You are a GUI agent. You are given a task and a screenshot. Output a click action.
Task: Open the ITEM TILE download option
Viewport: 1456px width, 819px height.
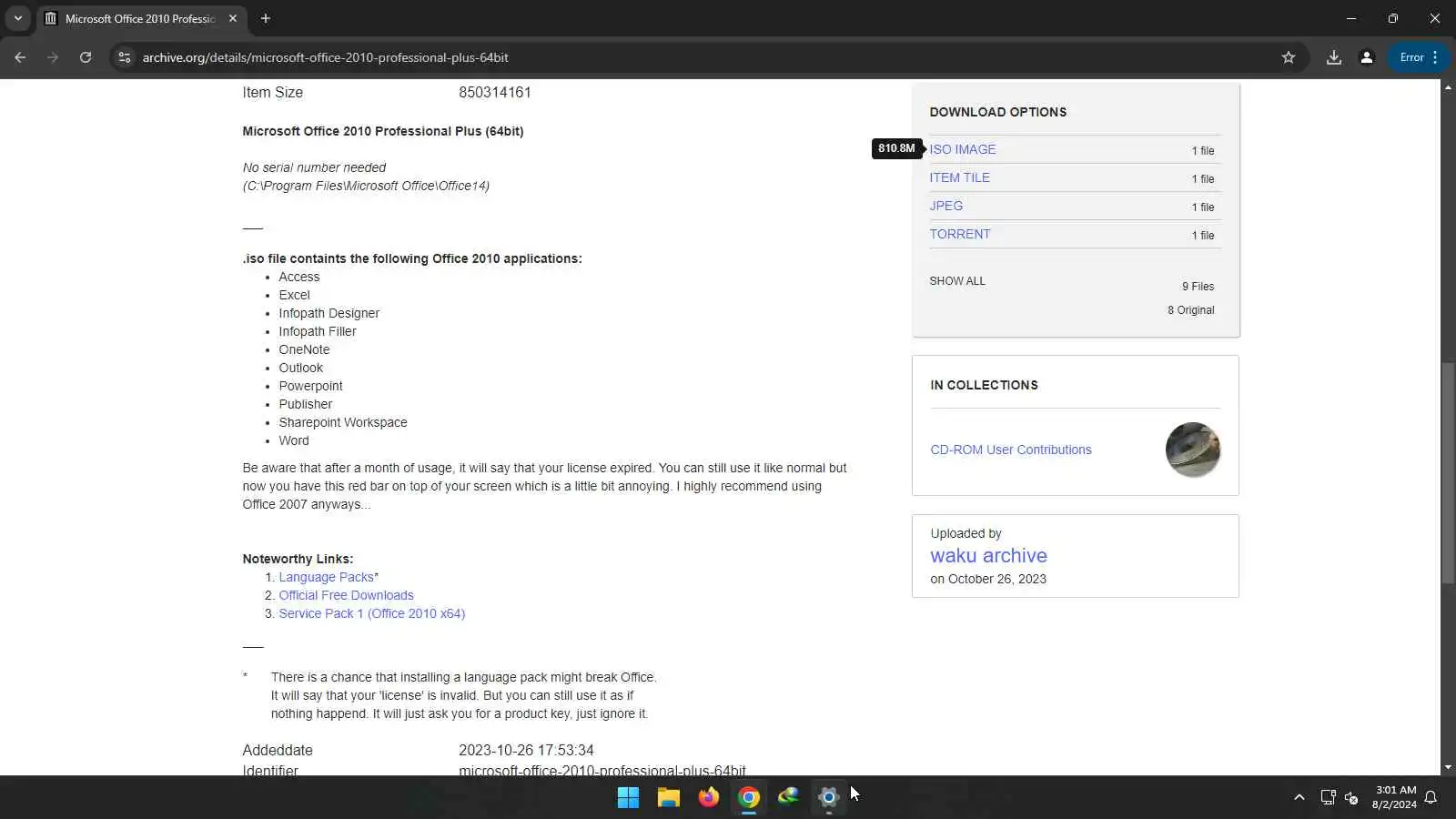pyautogui.click(x=959, y=177)
